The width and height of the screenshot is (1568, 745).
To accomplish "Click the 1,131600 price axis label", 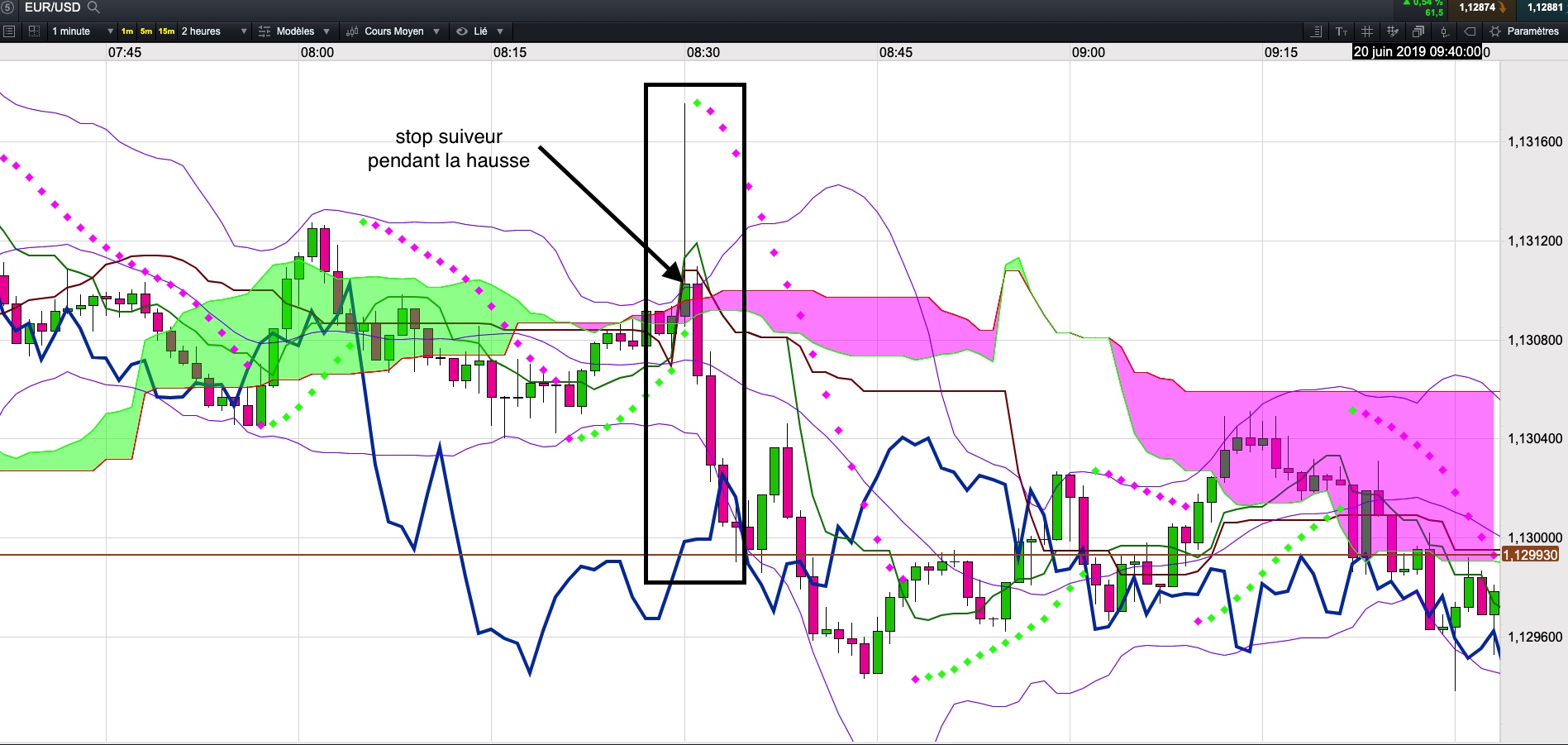I will click(x=1535, y=141).
